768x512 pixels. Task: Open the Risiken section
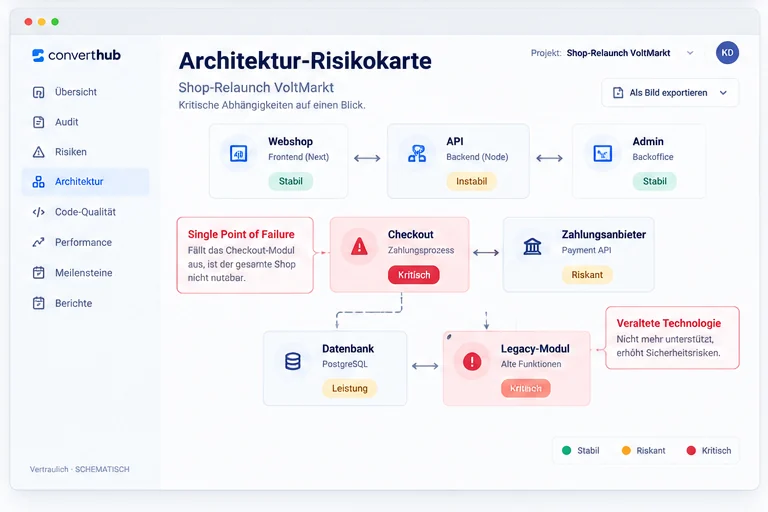click(86, 152)
